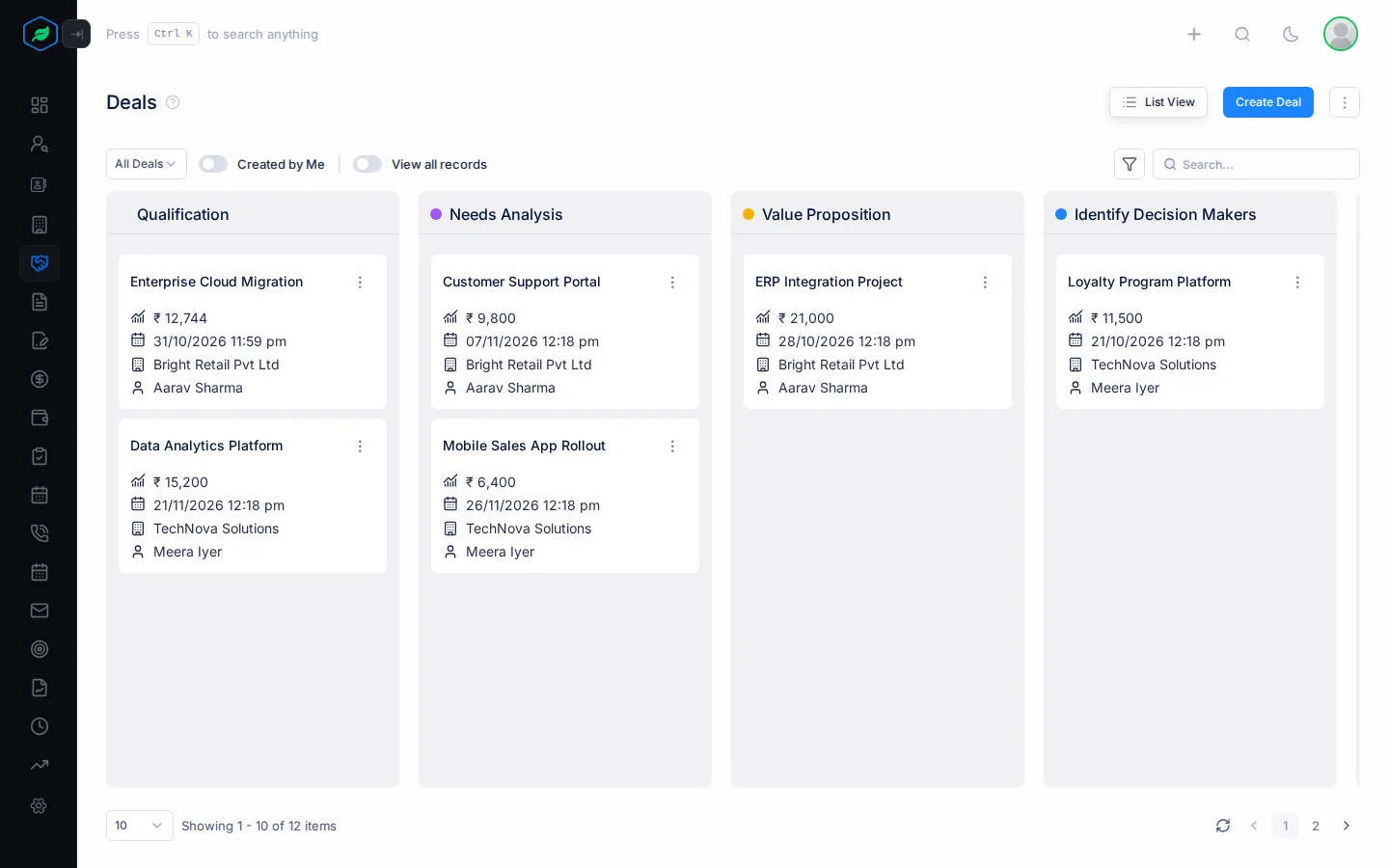Open the Enterprise Cloud Migration card menu
This screenshot has width=1389, height=868.
[x=360, y=283]
